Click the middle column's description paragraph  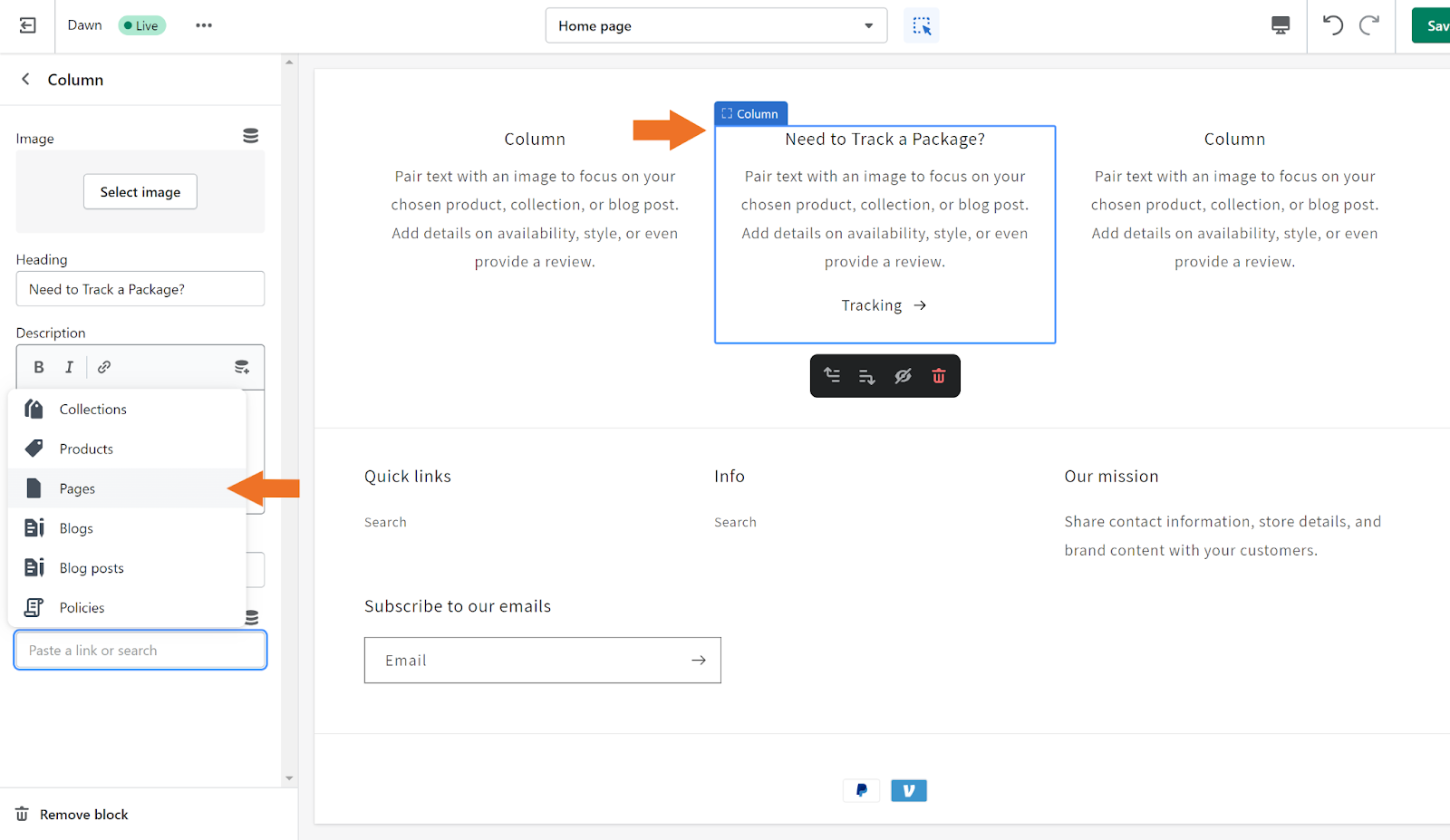885,219
